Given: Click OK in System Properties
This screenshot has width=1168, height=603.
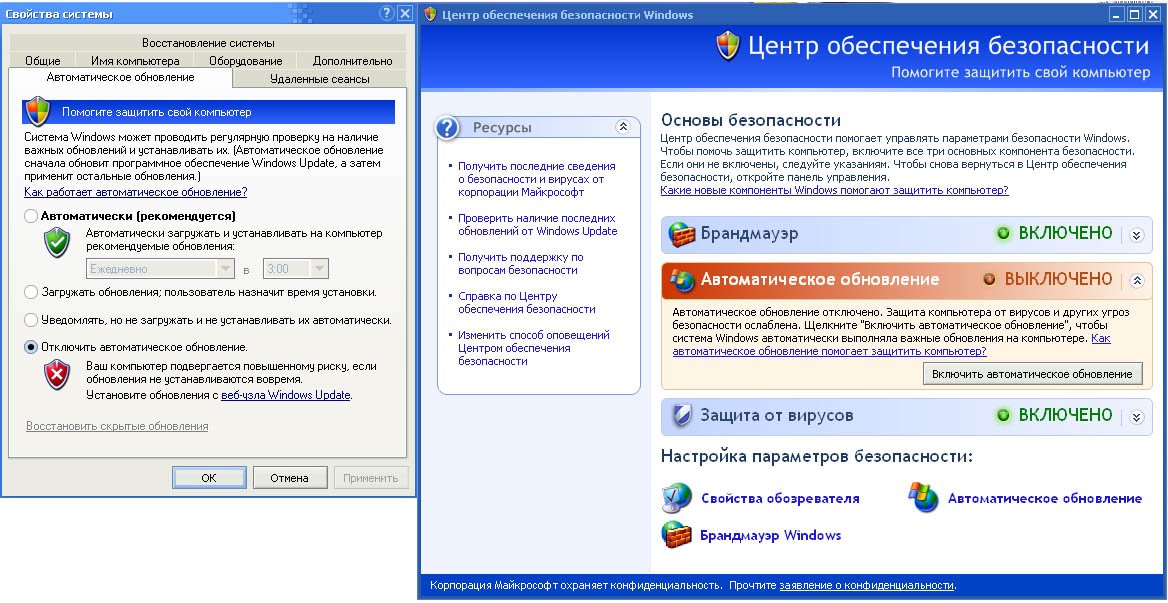Looking at the screenshot, I should [x=209, y=478].
